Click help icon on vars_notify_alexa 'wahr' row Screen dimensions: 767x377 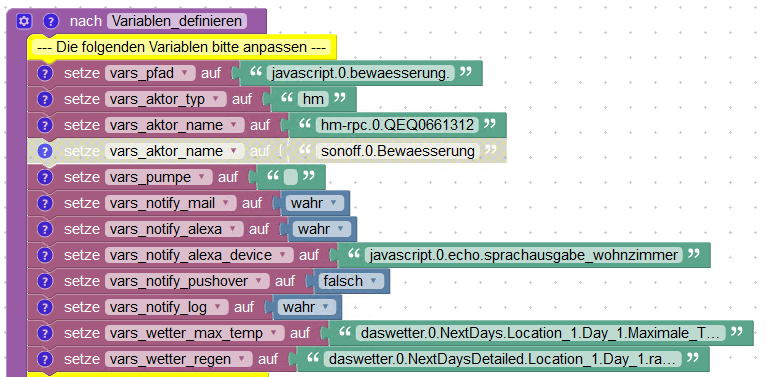pyautogui.click(x=45, y=229)
